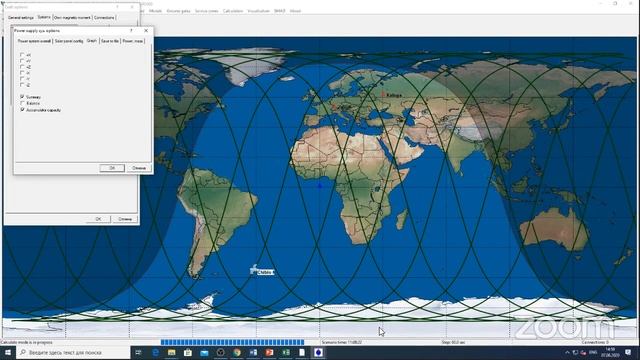The width and height of the screenshot is (640, 360).
Task: Click the Connections count in status bar
Action: [595, 342]
